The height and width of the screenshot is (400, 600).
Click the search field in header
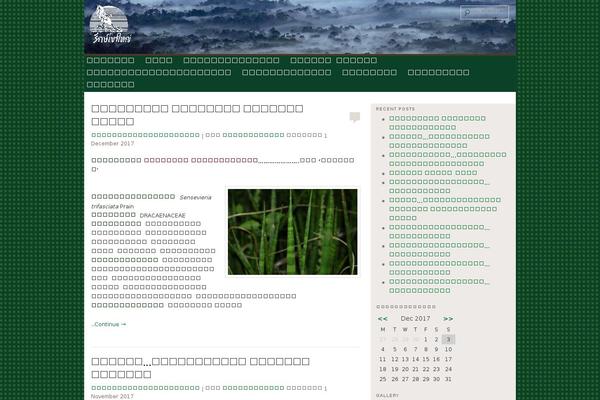(x=484, y=13)
